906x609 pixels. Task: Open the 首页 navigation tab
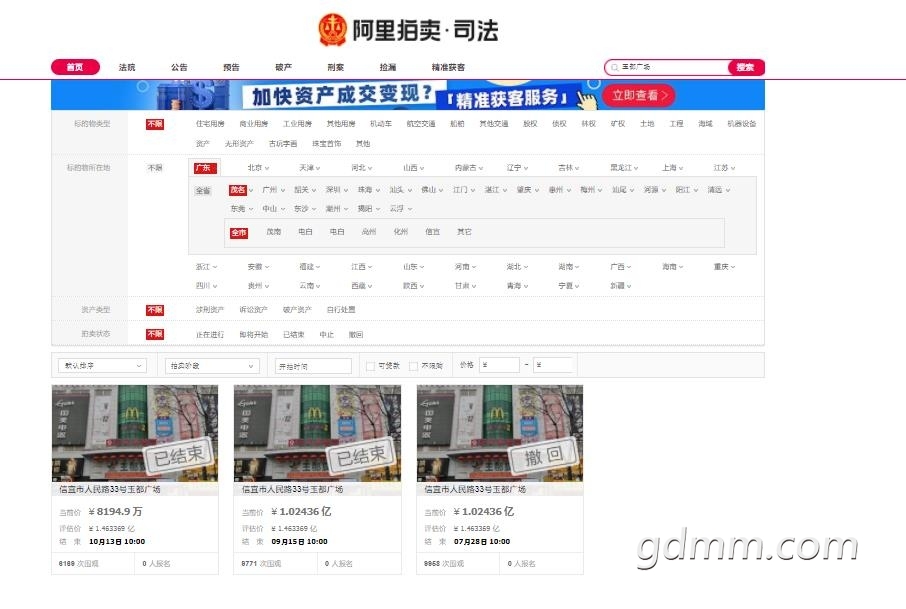coord(75,67)
